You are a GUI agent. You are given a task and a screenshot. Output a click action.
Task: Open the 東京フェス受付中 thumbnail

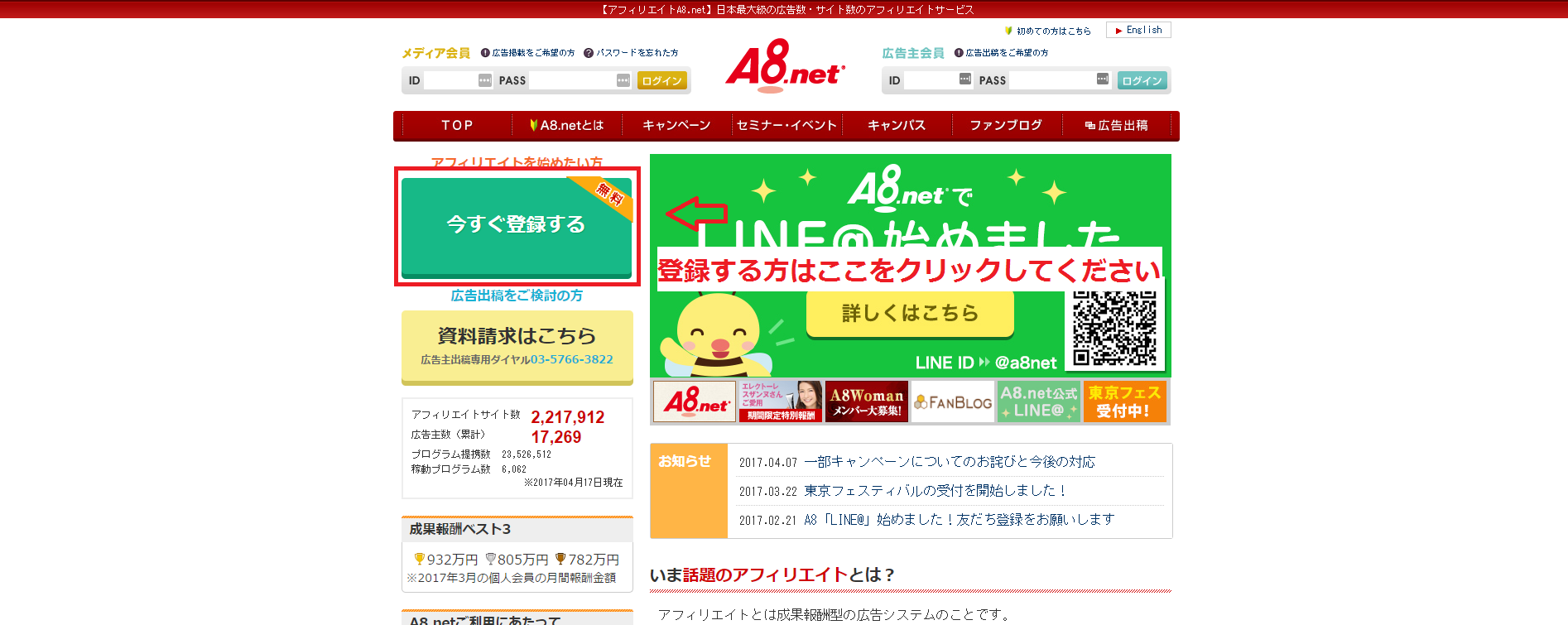pos(1125,401)
